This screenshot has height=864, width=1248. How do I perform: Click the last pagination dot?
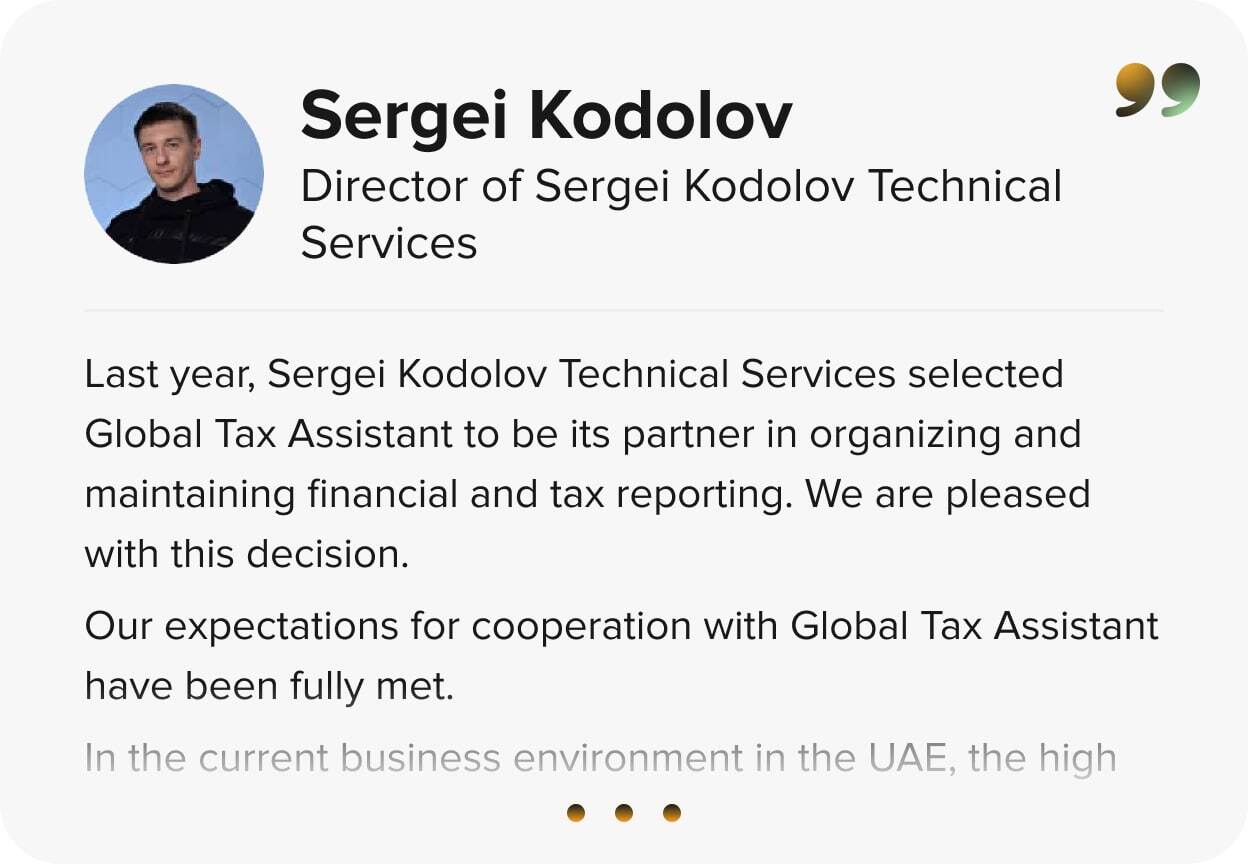pos(672,813)
